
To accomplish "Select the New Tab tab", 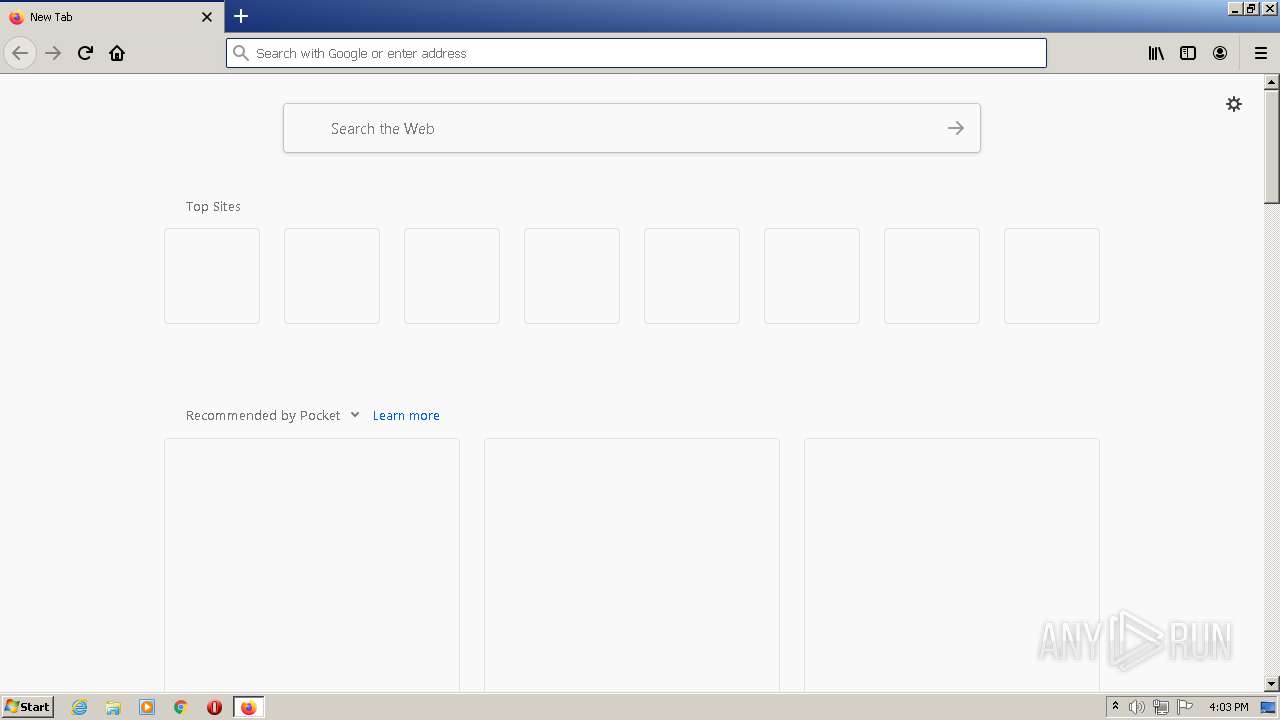I will (110, 17).
